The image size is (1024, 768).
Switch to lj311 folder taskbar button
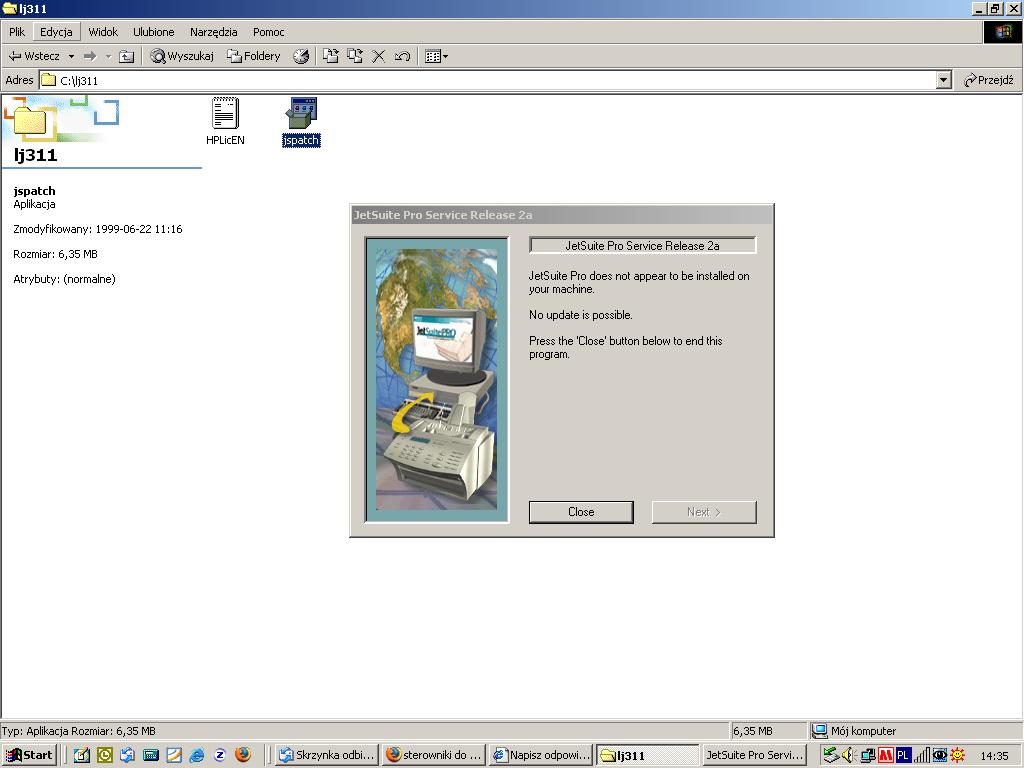pyautogui.click(x=648, y=755)
